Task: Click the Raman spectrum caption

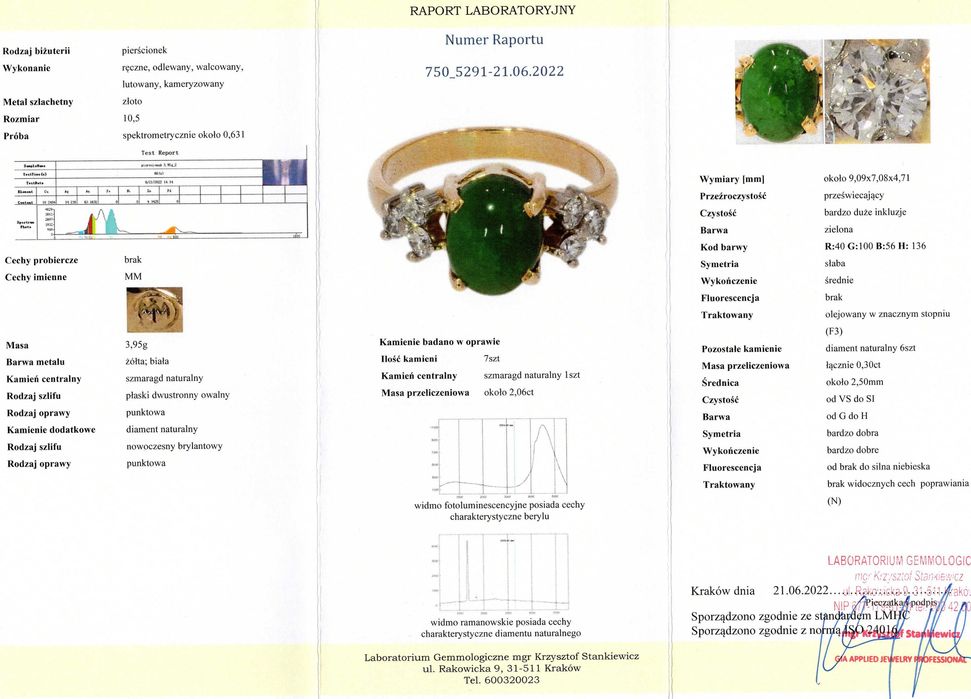Action: (500, 627)
